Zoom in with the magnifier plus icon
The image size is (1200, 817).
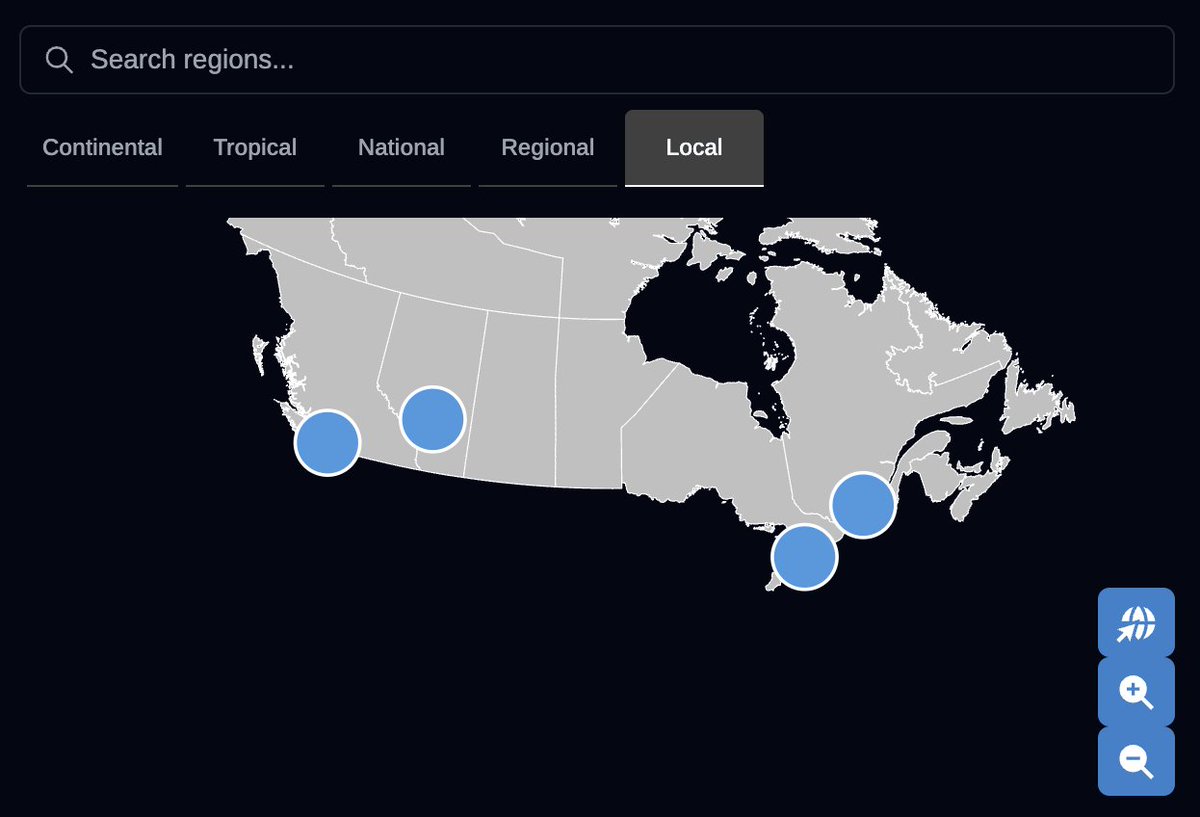coord(1136,692)
